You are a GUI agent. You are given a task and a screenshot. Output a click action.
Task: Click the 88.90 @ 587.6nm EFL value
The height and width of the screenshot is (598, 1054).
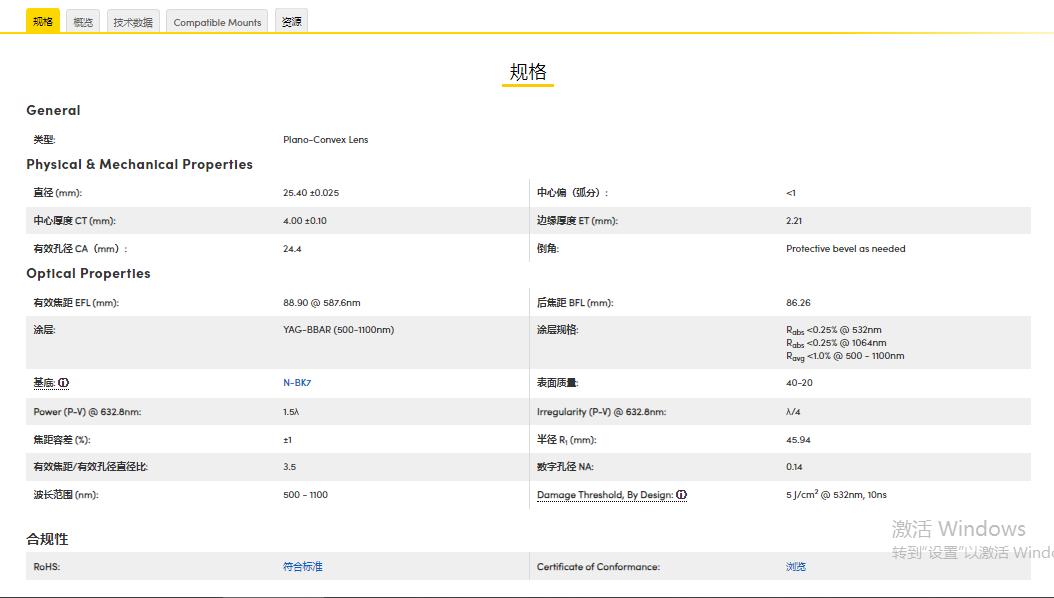323,302
